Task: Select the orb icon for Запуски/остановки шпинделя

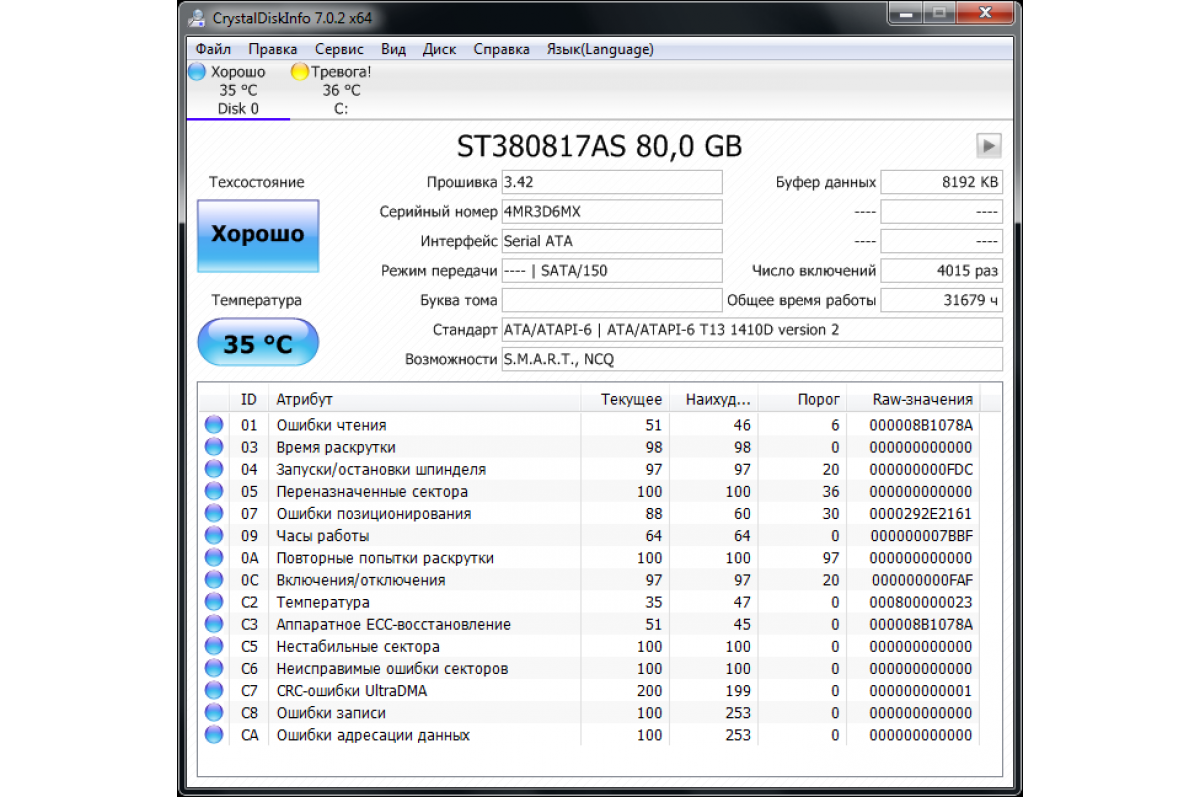Action: (214, 469)
